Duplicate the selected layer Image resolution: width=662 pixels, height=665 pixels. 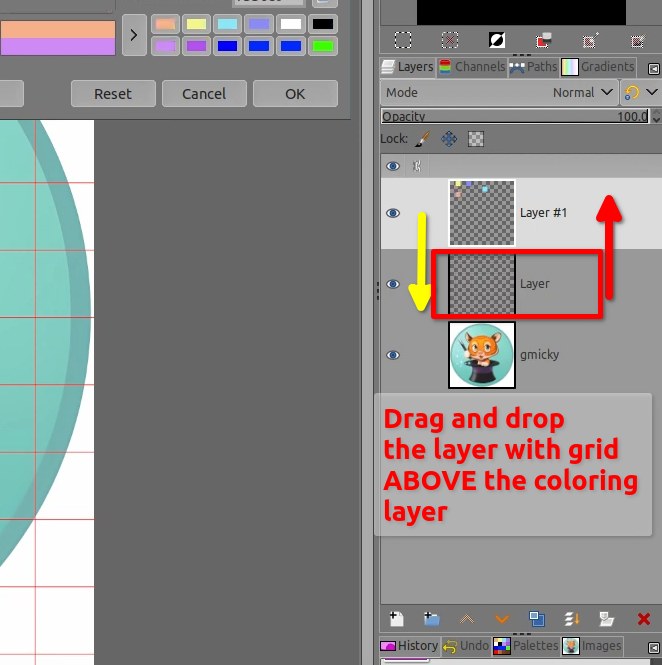pyautogui.click(x=537, y=619)
